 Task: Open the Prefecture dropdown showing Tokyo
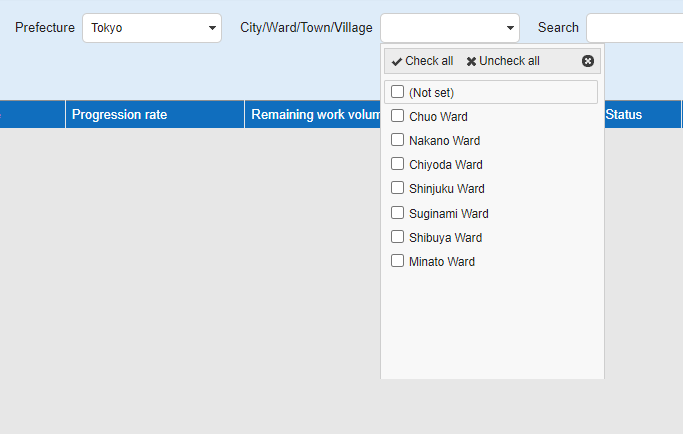click(x=152, y=28)
